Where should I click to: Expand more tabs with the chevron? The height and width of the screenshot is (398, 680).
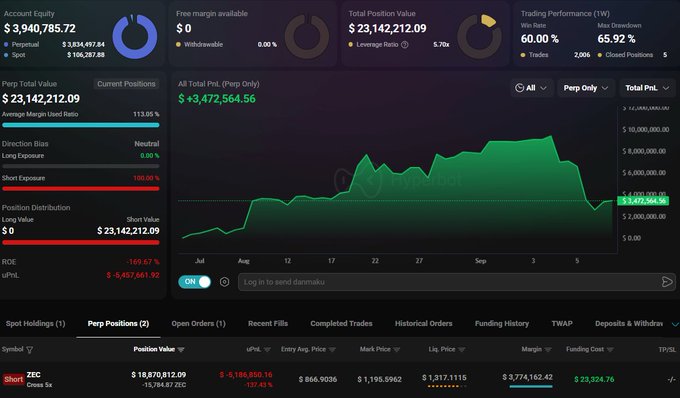click(675, 324)
